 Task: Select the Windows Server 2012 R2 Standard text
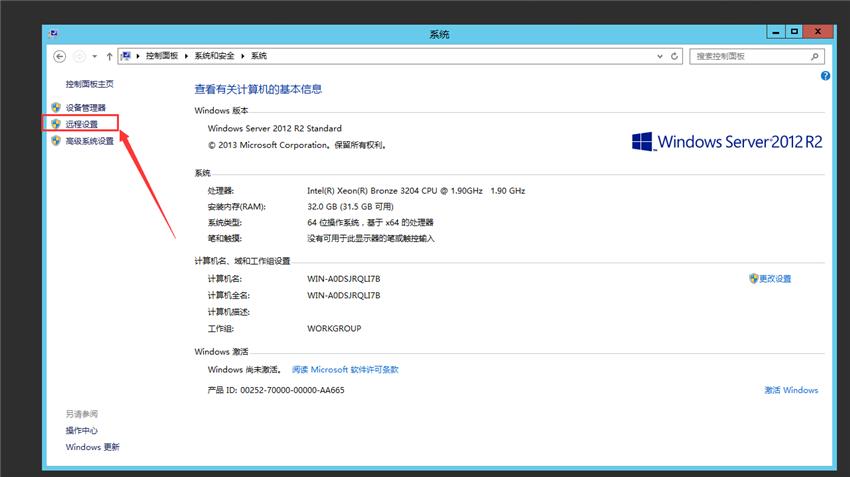tap(275, 128)
